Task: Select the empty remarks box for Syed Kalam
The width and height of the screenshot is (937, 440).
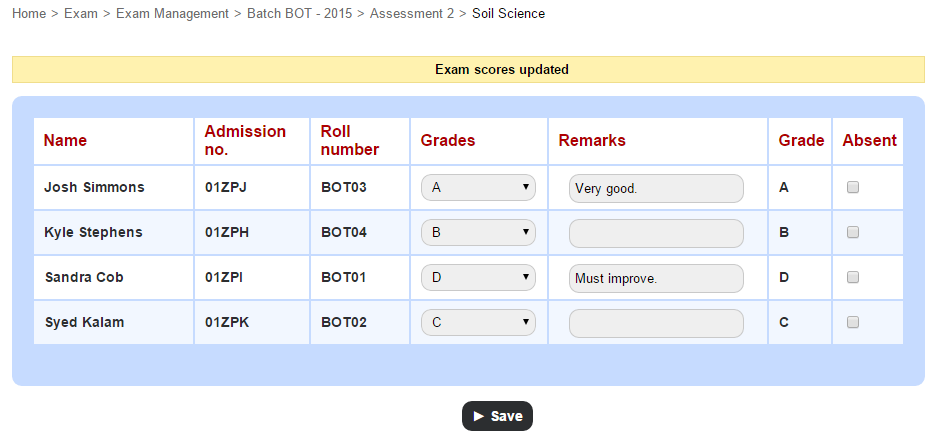Action: (x=656, y=323)
